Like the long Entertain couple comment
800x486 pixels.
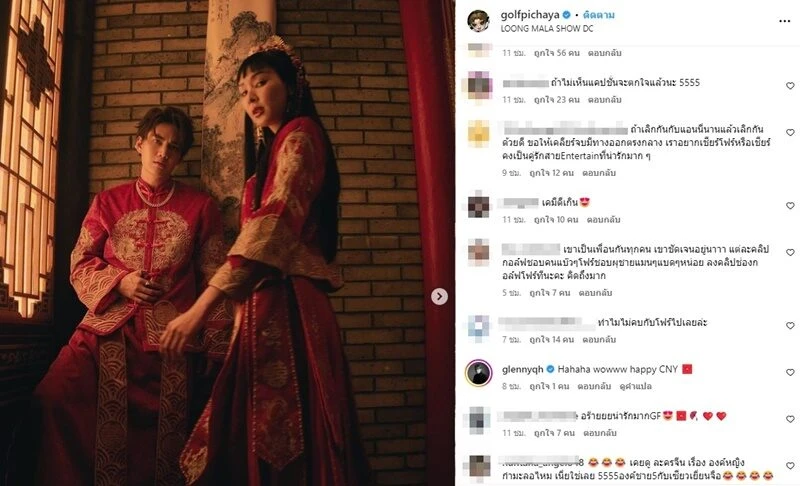point(790,132)
